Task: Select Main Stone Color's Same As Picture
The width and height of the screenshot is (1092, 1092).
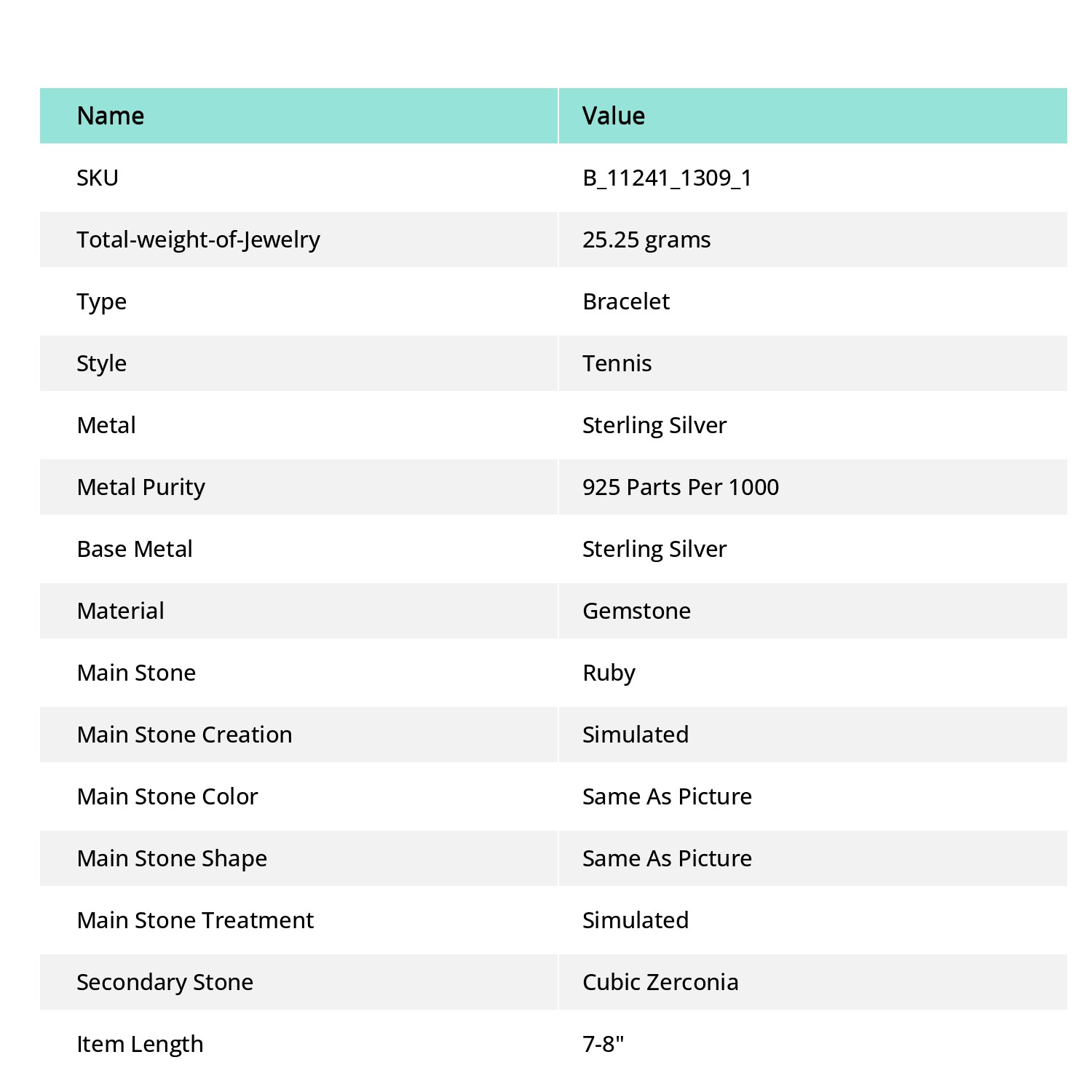Action: click(x=668, y=796)
